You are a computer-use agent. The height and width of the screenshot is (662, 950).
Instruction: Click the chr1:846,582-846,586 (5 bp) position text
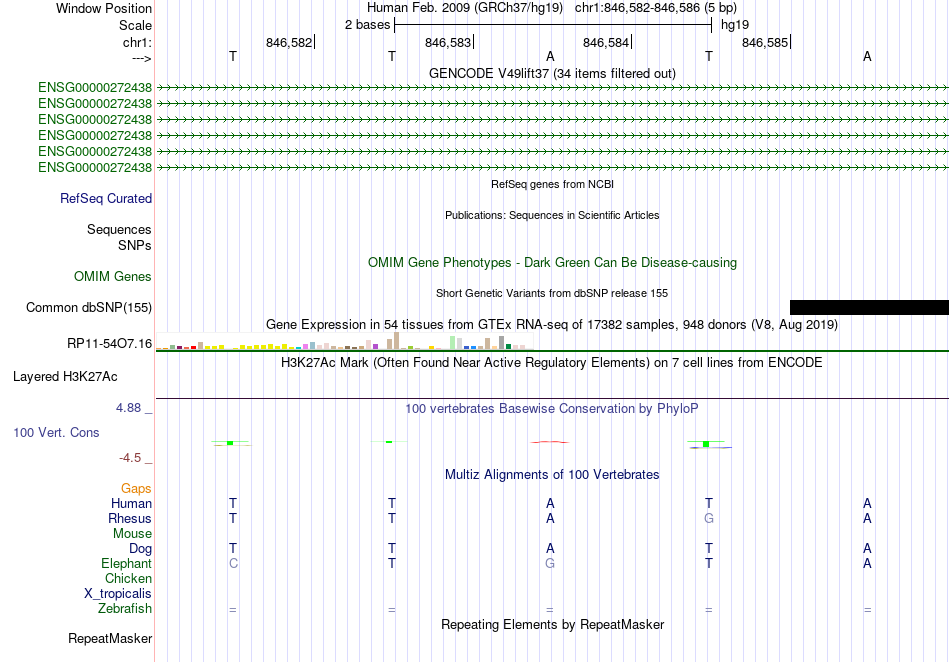pos(656,8)
